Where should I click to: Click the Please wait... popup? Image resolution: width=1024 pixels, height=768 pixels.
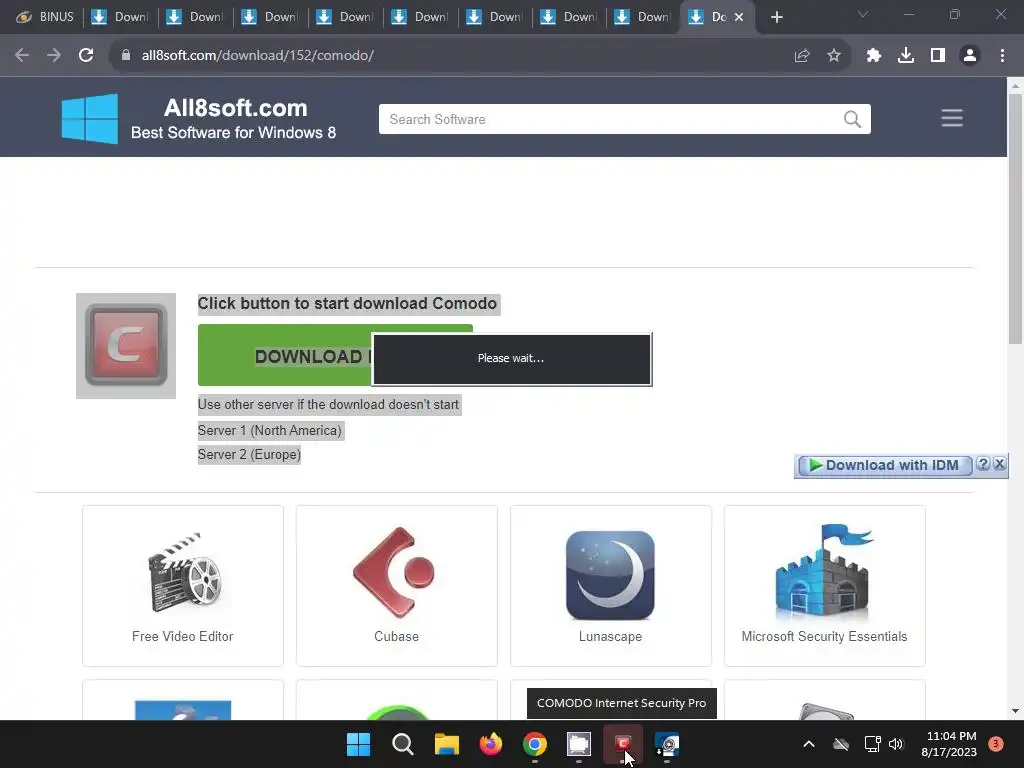(511, 359)
